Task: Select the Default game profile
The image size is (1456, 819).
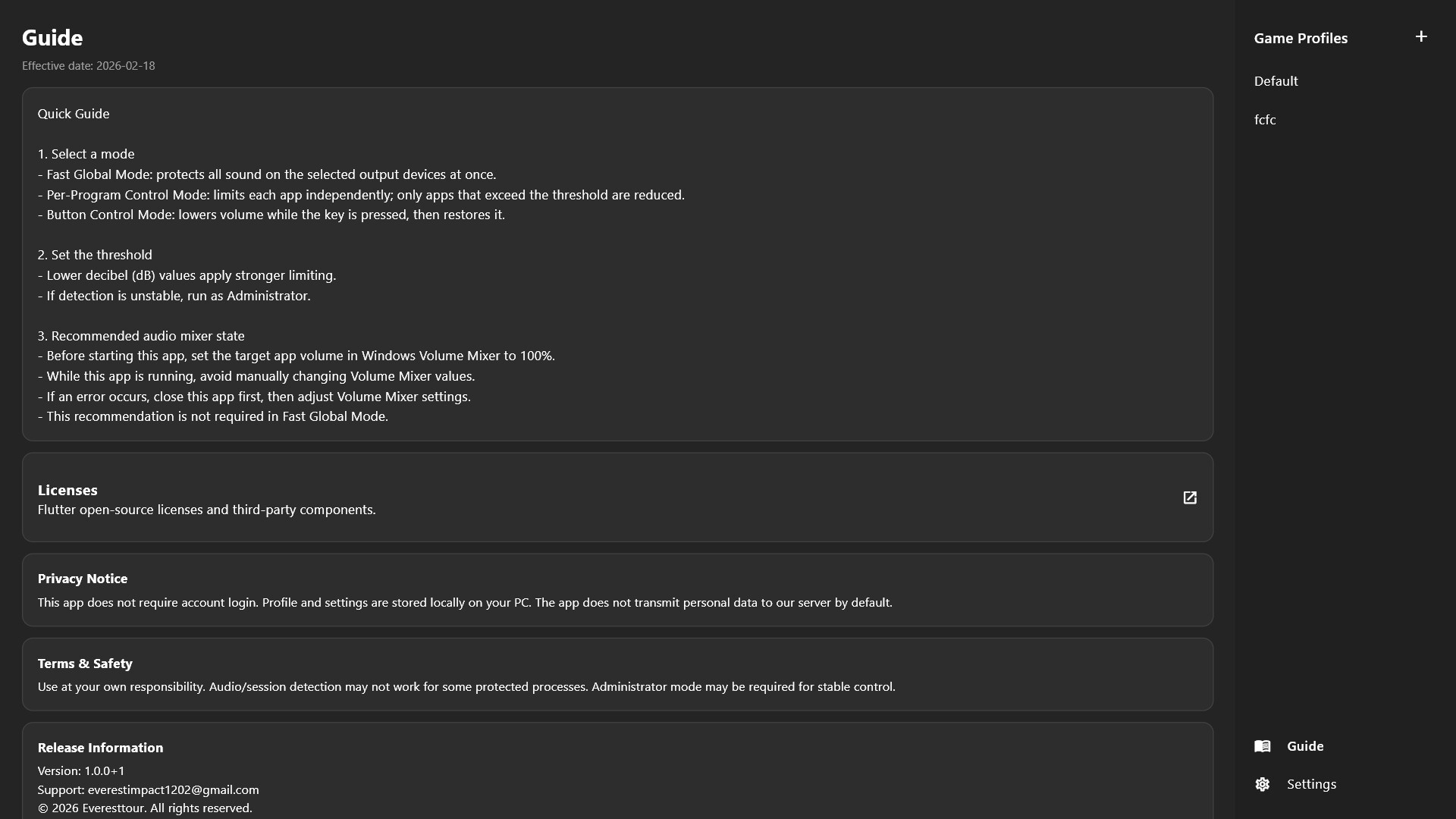Action: (1276, 81)
